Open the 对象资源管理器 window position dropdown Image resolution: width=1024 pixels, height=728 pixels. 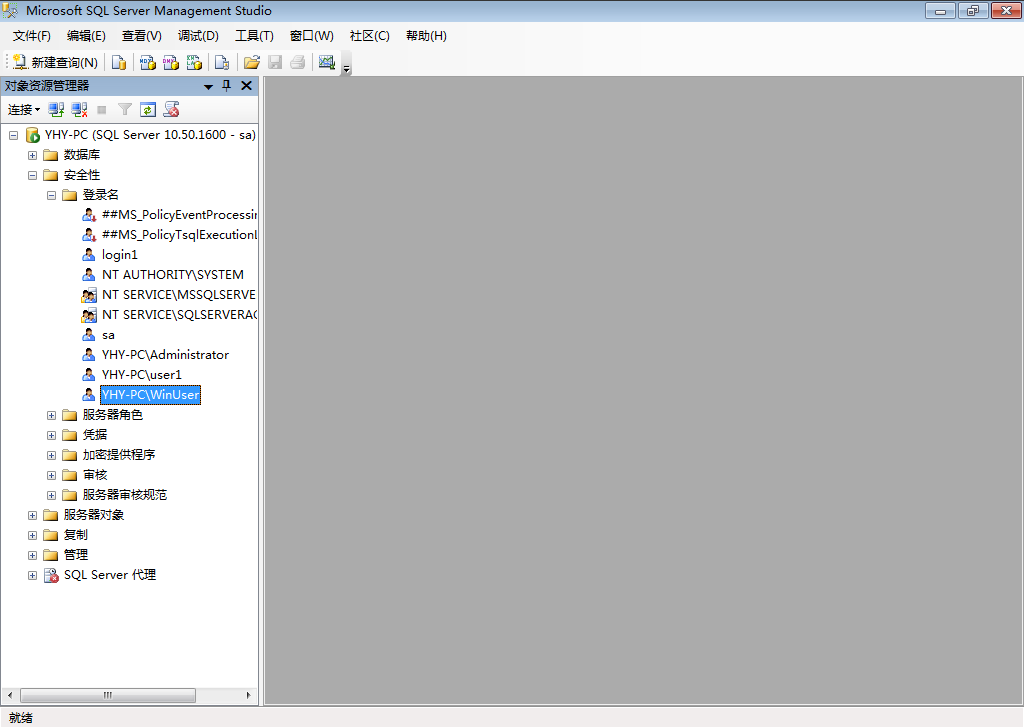208,86
